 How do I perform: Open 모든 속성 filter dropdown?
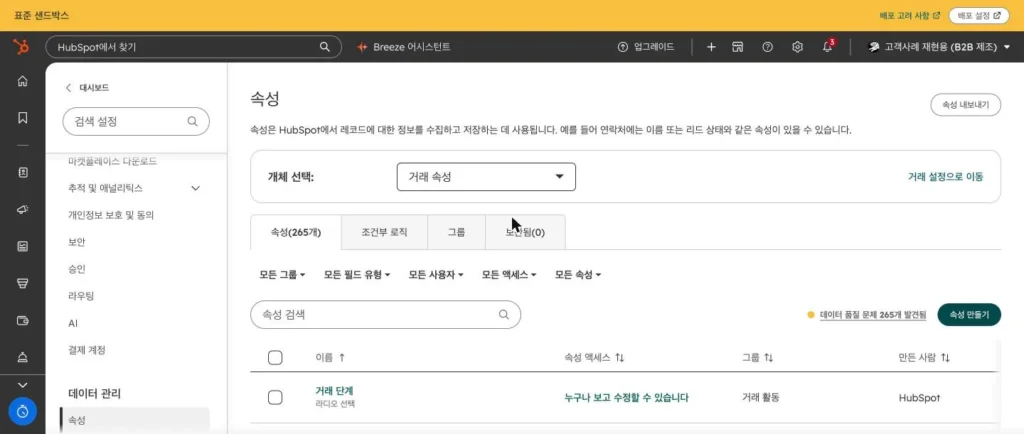point(577,275)
